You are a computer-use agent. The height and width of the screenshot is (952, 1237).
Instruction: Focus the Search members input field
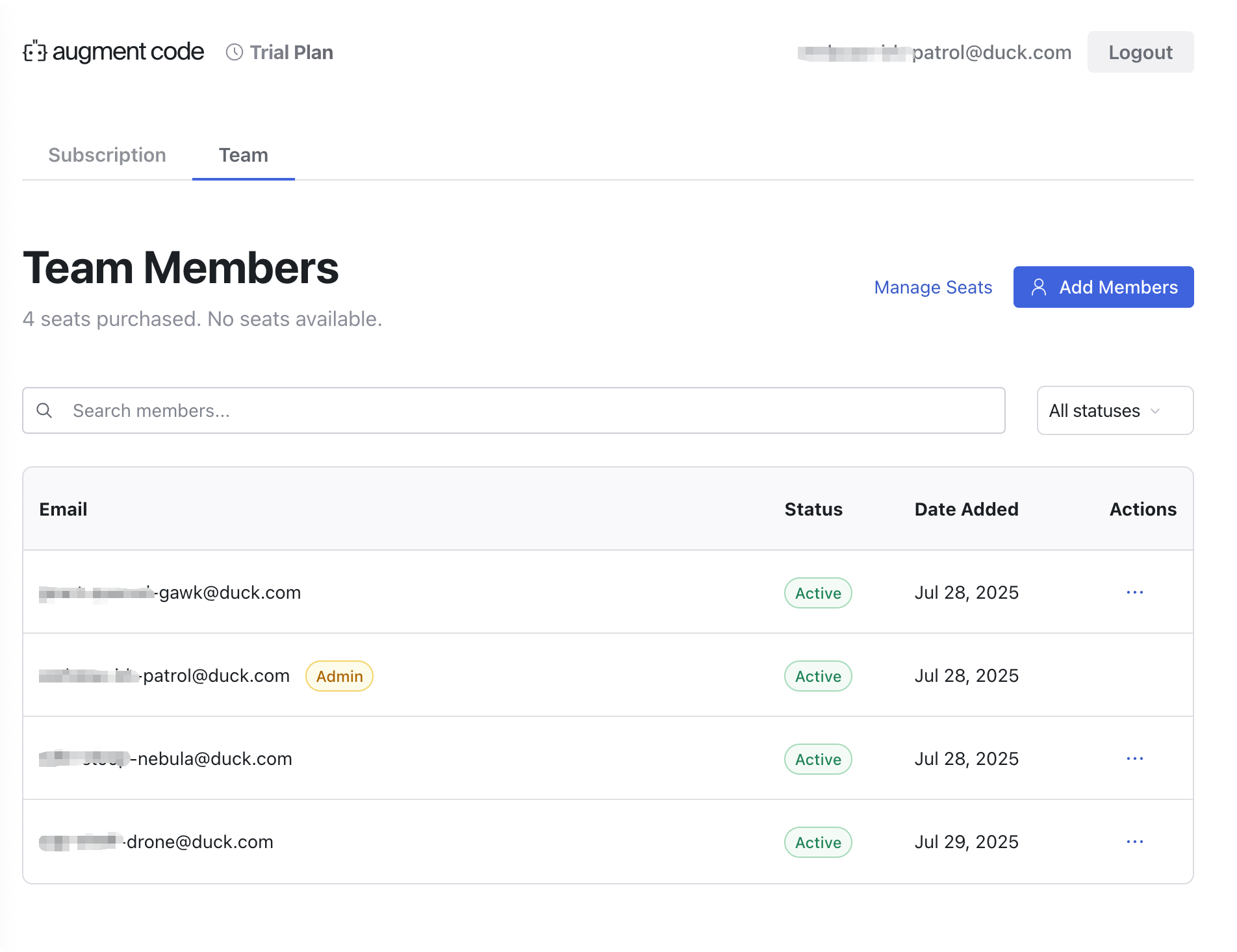[514, 410]
